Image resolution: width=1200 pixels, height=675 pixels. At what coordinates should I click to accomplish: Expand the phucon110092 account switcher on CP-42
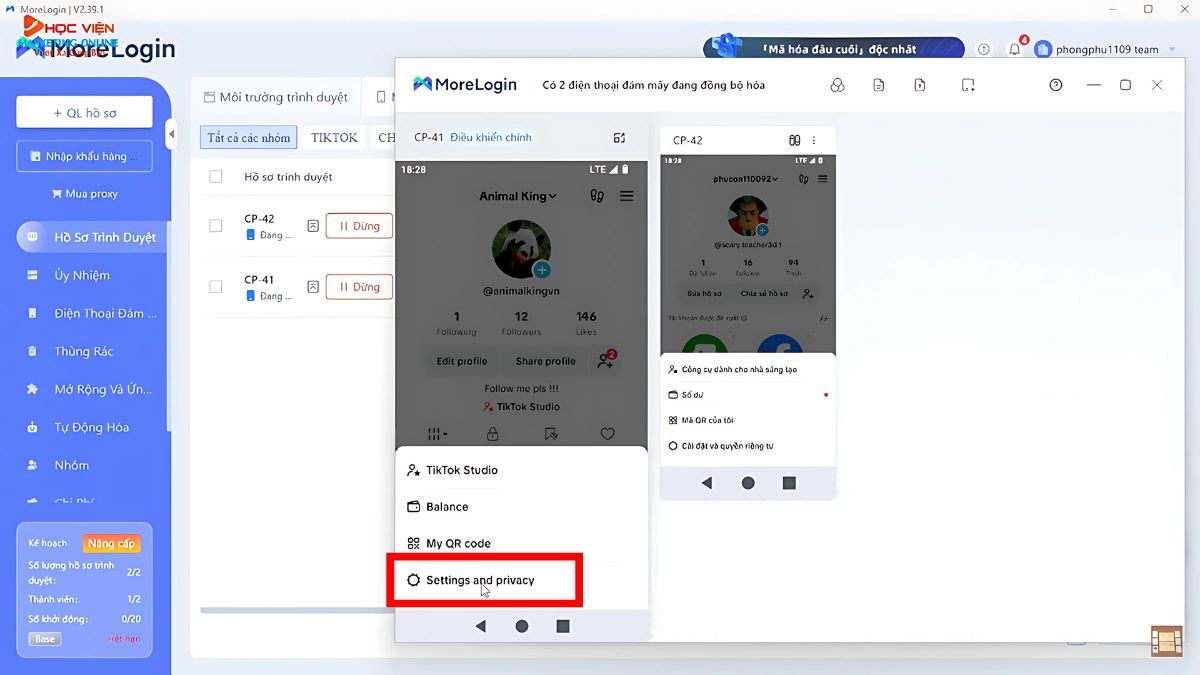[x=746, y=179]
